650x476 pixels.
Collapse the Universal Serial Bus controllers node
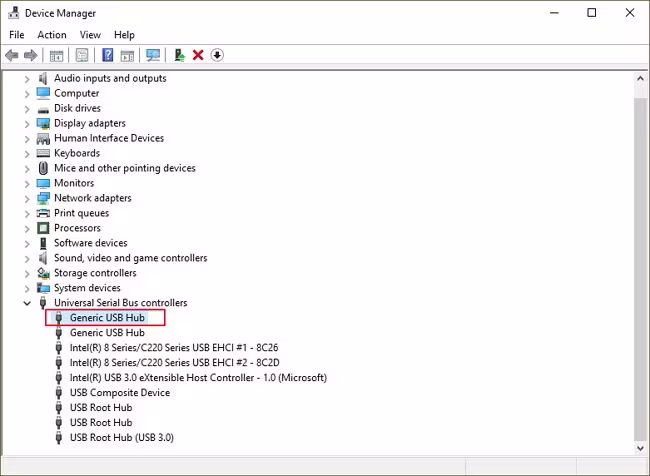click(27, 303)
